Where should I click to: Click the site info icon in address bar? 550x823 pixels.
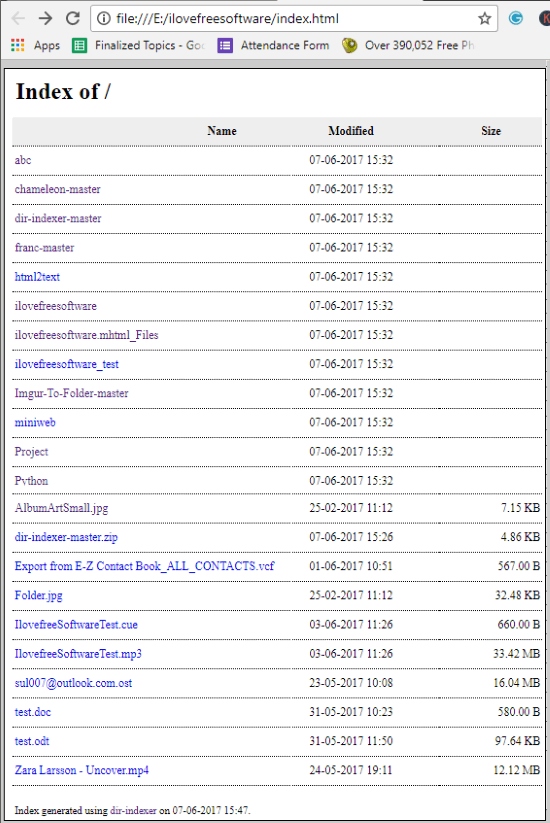click(104, 19)
